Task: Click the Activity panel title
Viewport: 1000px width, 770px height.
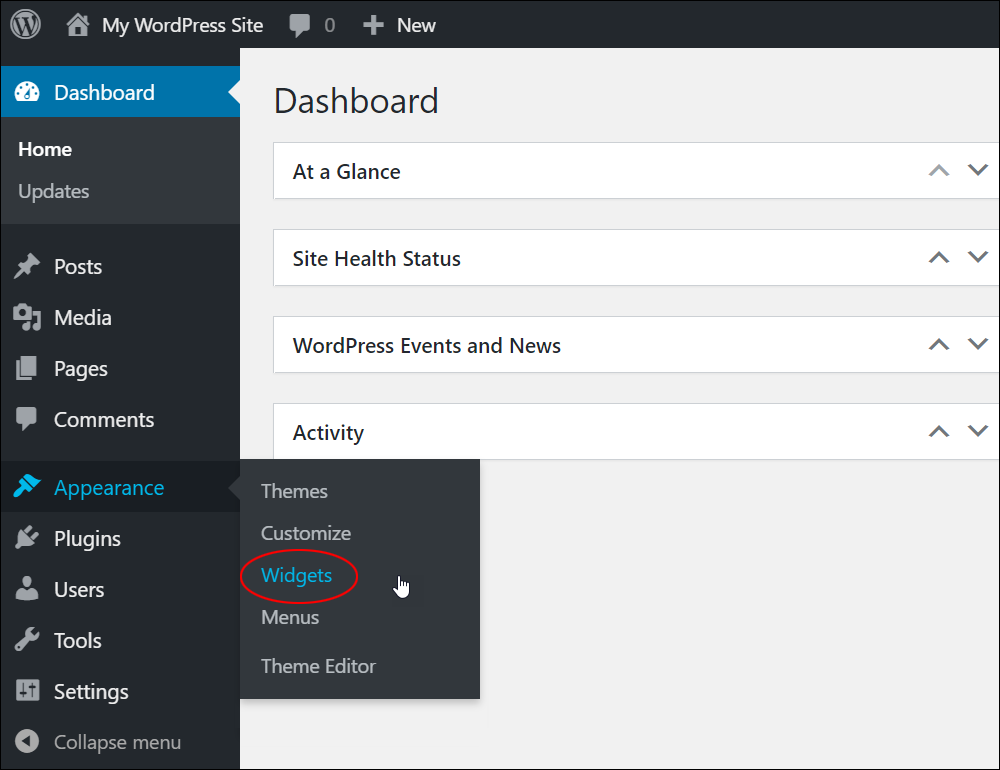Action: (328, 433)
